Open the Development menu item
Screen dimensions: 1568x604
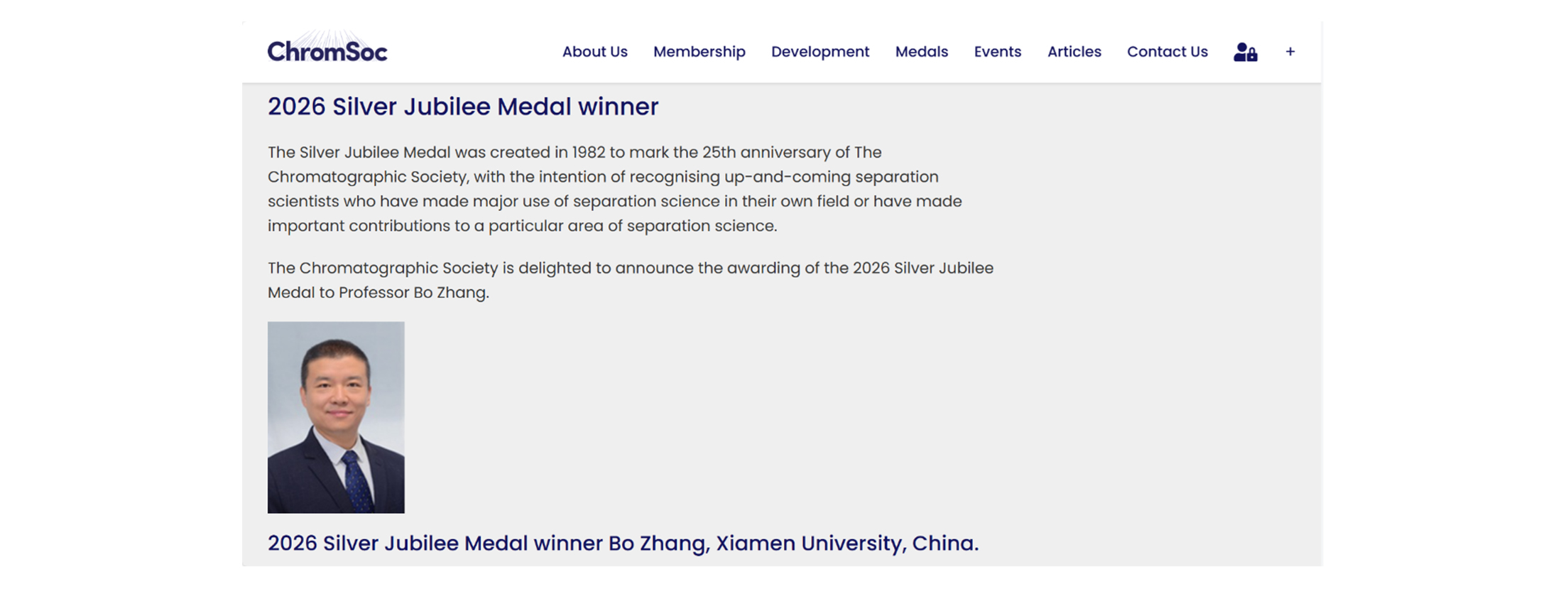820,52
